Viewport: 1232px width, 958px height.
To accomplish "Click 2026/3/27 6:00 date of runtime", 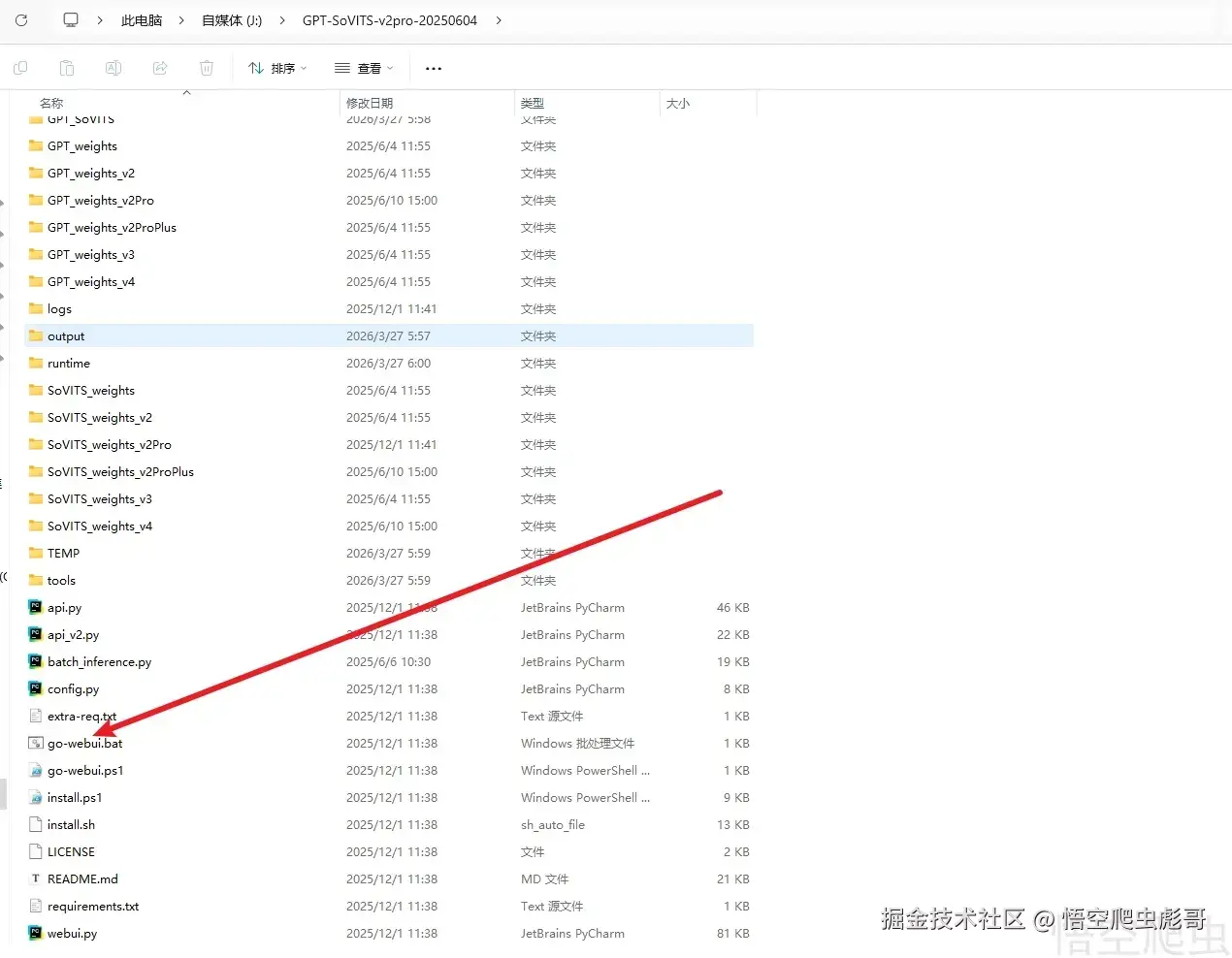I will (388, 364).
